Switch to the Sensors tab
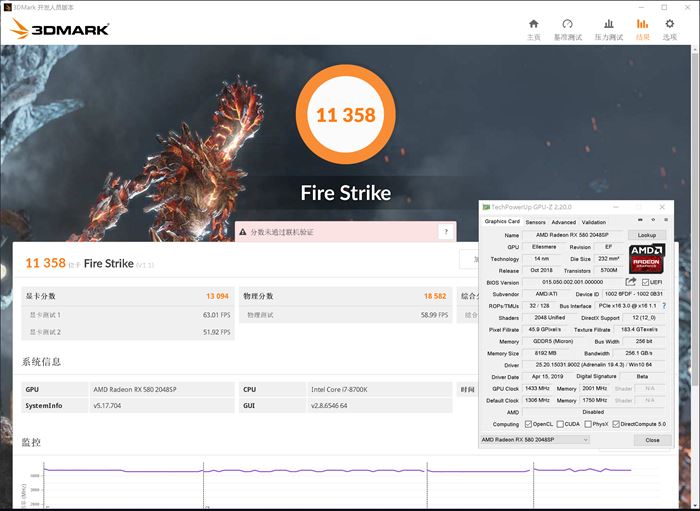 click(535, 222)
